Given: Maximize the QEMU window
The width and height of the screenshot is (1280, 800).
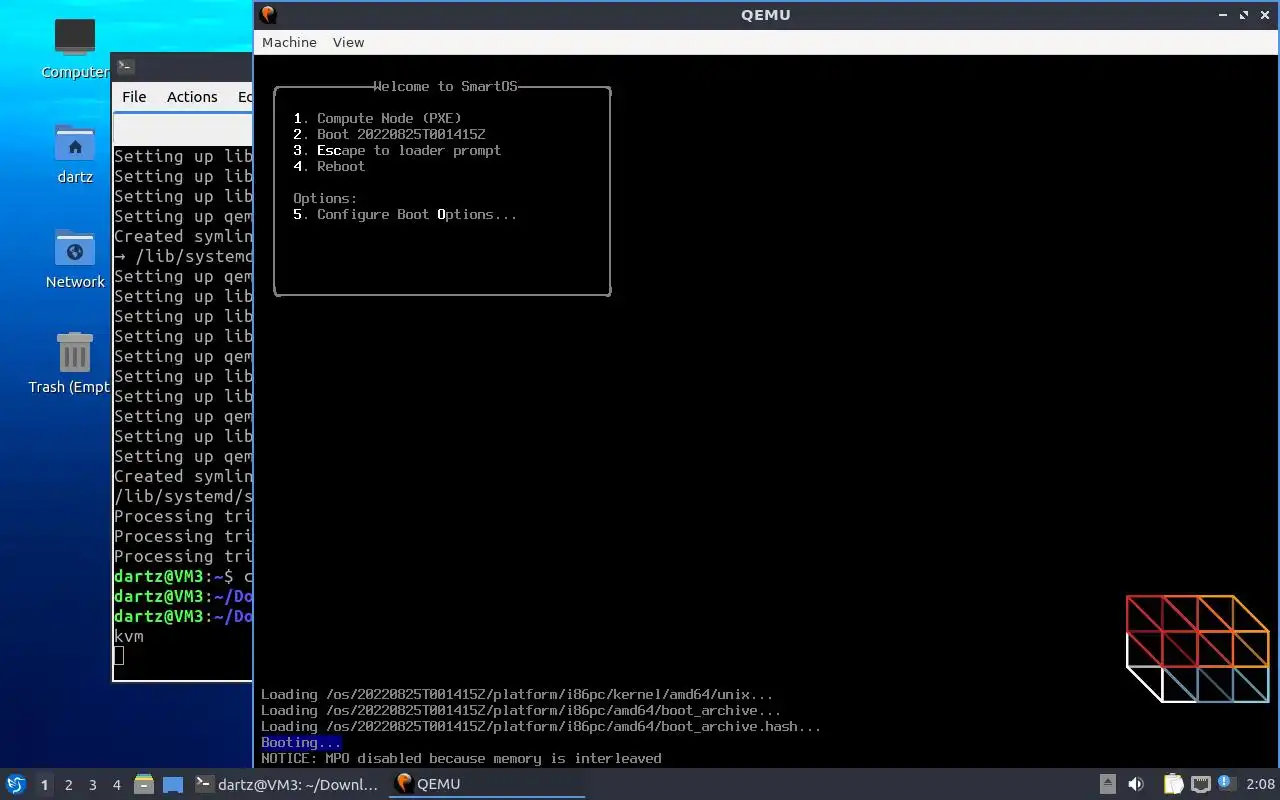Looking at the screenshot, I should coord(1244,15).
